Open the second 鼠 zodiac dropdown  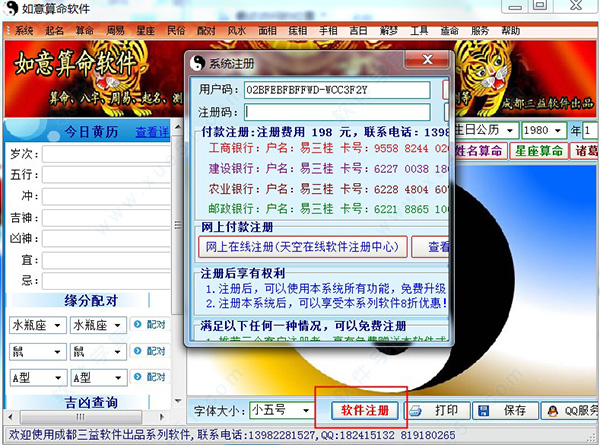98,352
